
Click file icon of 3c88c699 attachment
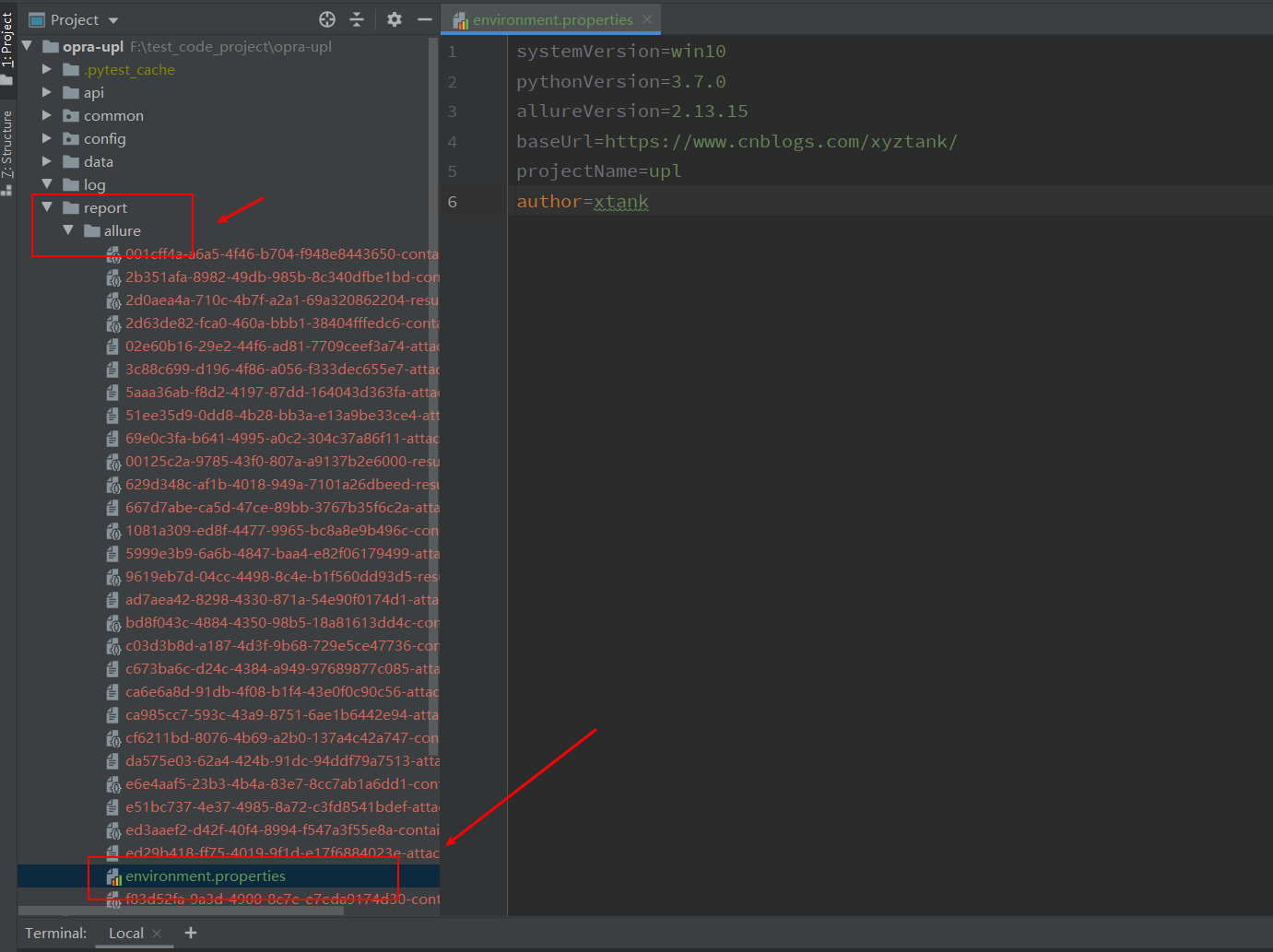(x=113, y=370)
